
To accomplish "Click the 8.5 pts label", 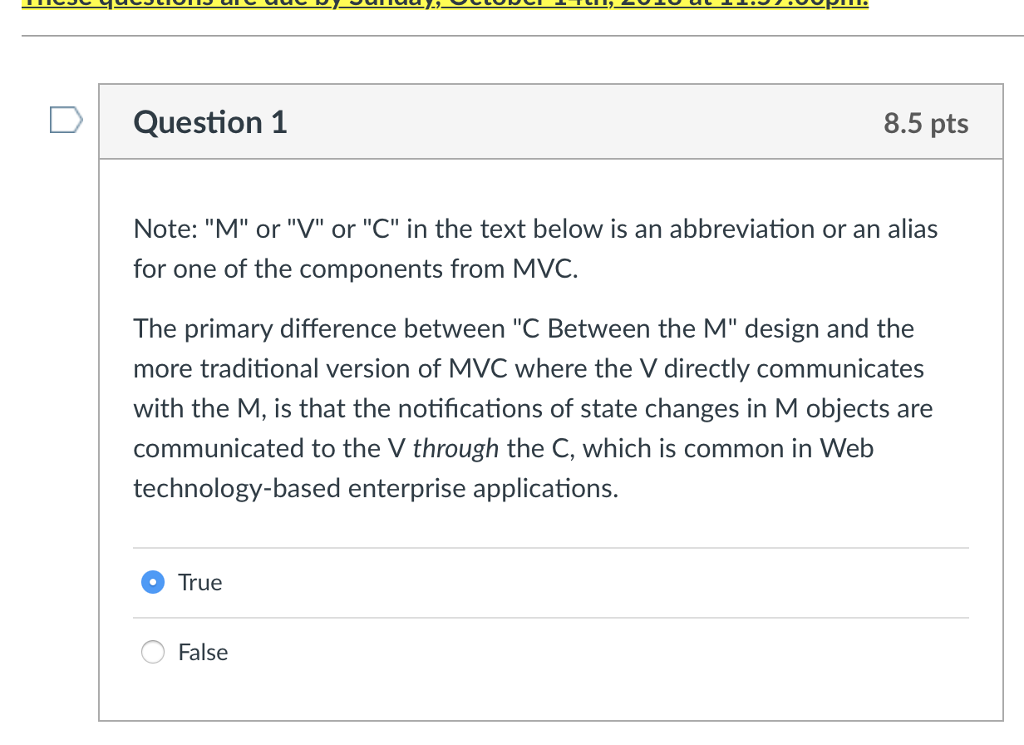I will coord(926,123).
